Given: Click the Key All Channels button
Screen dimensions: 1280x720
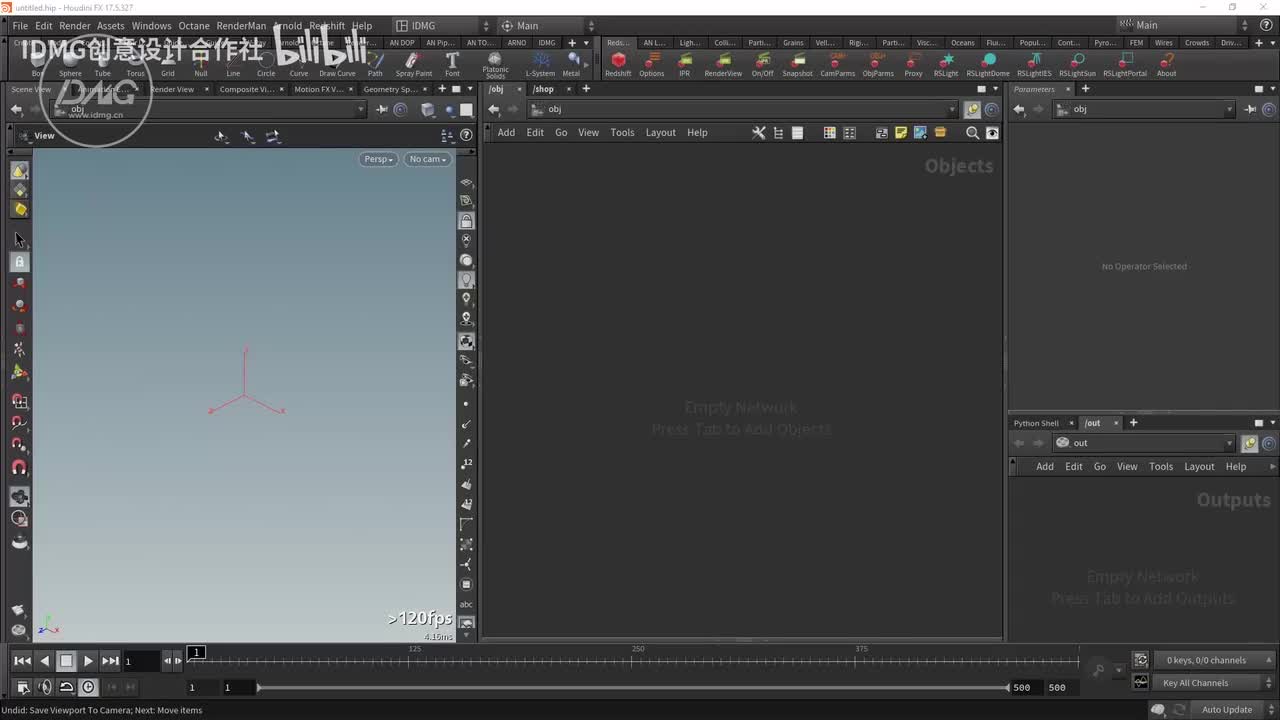Looking at the screenshot, I should (1195, 683).
